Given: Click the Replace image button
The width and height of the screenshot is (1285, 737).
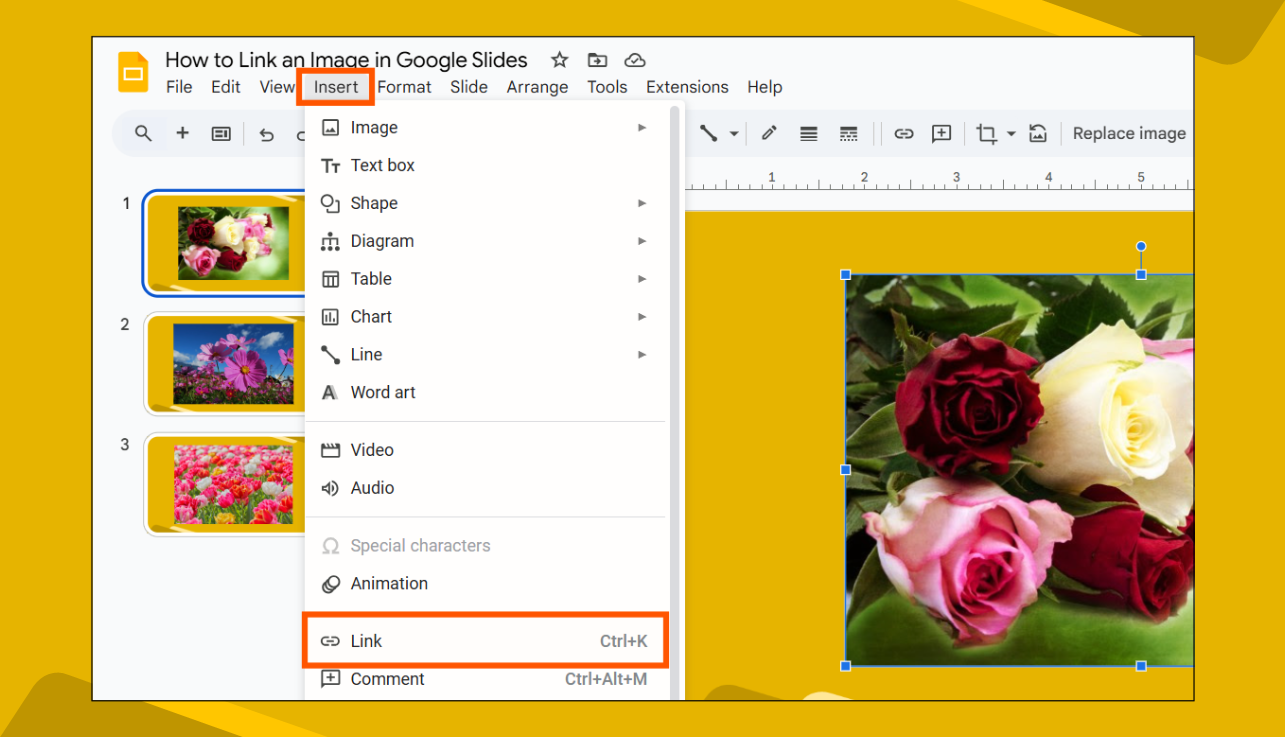Looking at the screenshot, I should tap(1129, 133).
